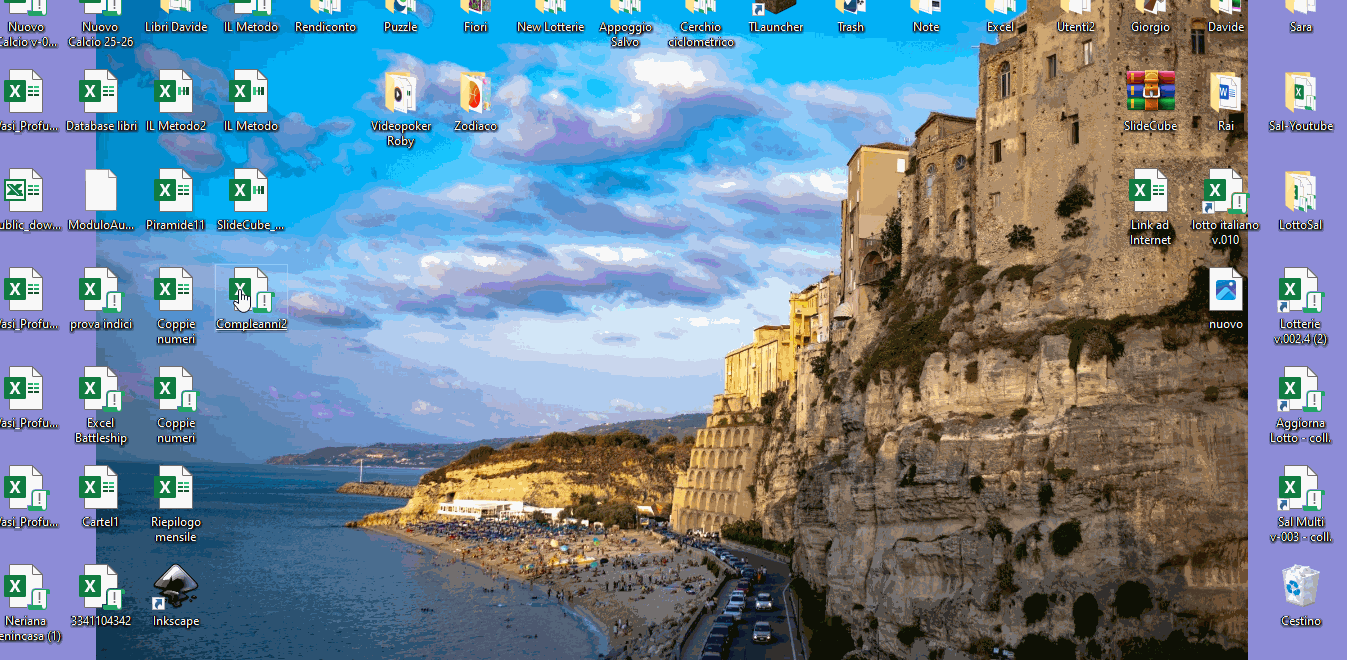Click the Note folder label
The height and width of the screenshot is (660, 1347).
(926, 27)
